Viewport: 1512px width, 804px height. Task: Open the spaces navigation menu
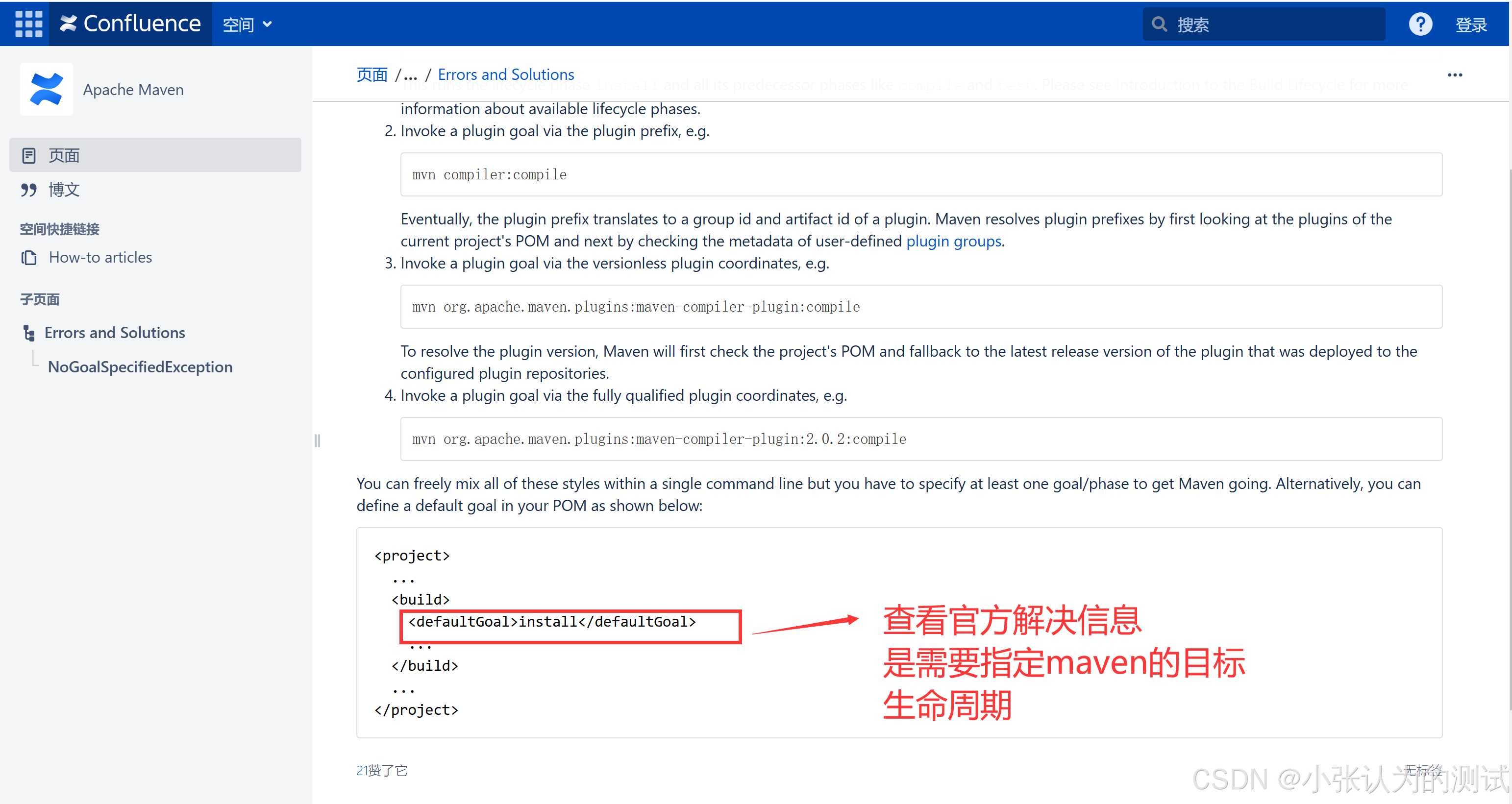(x=246, y=25)
